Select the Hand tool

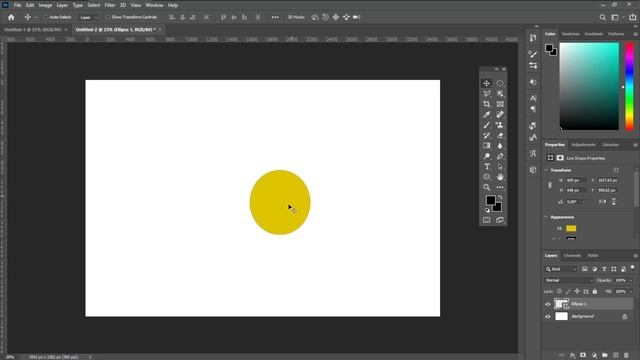500,177
